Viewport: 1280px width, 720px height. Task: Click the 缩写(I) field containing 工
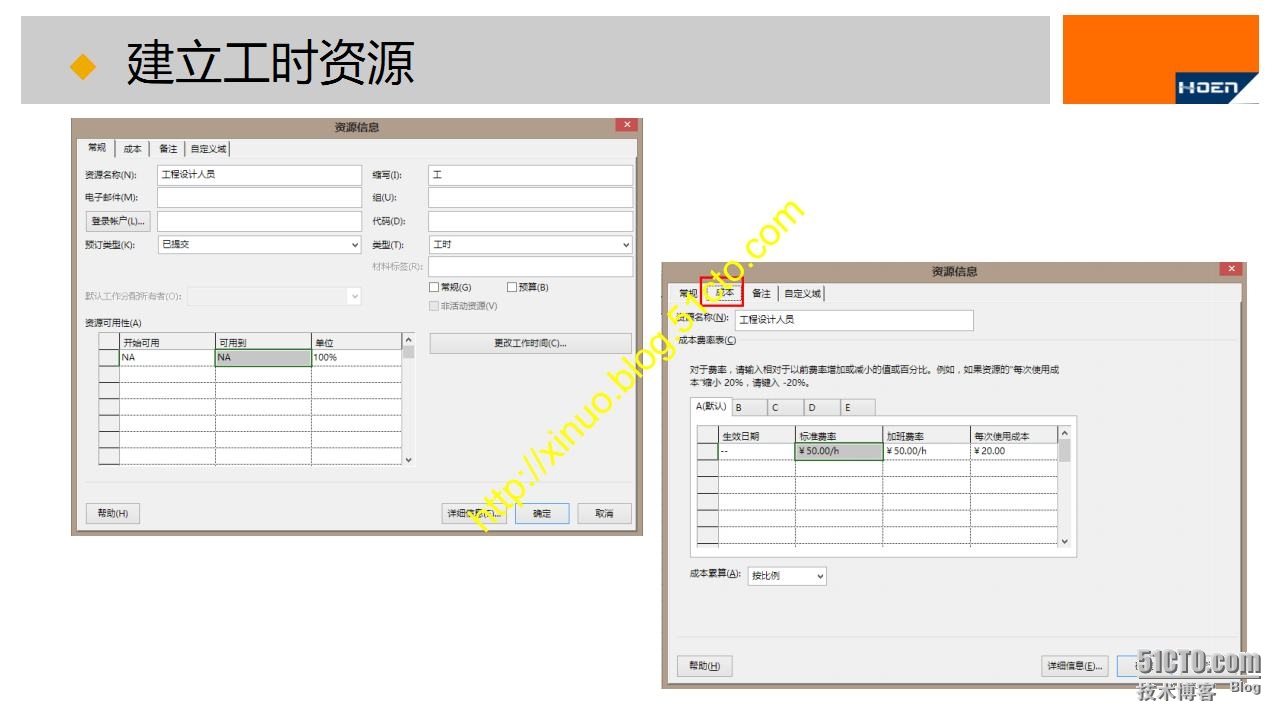click(x=530, y=175)
